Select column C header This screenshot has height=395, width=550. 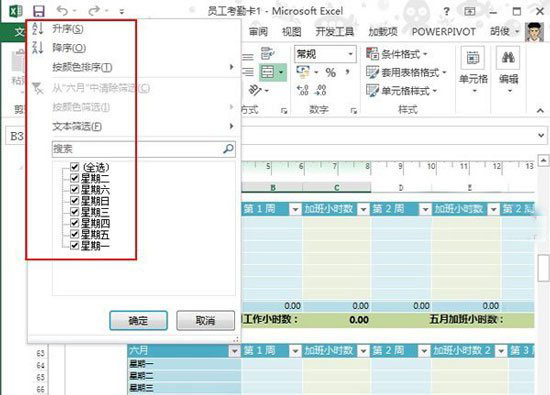pyautogui.click(x=336, y=188)
